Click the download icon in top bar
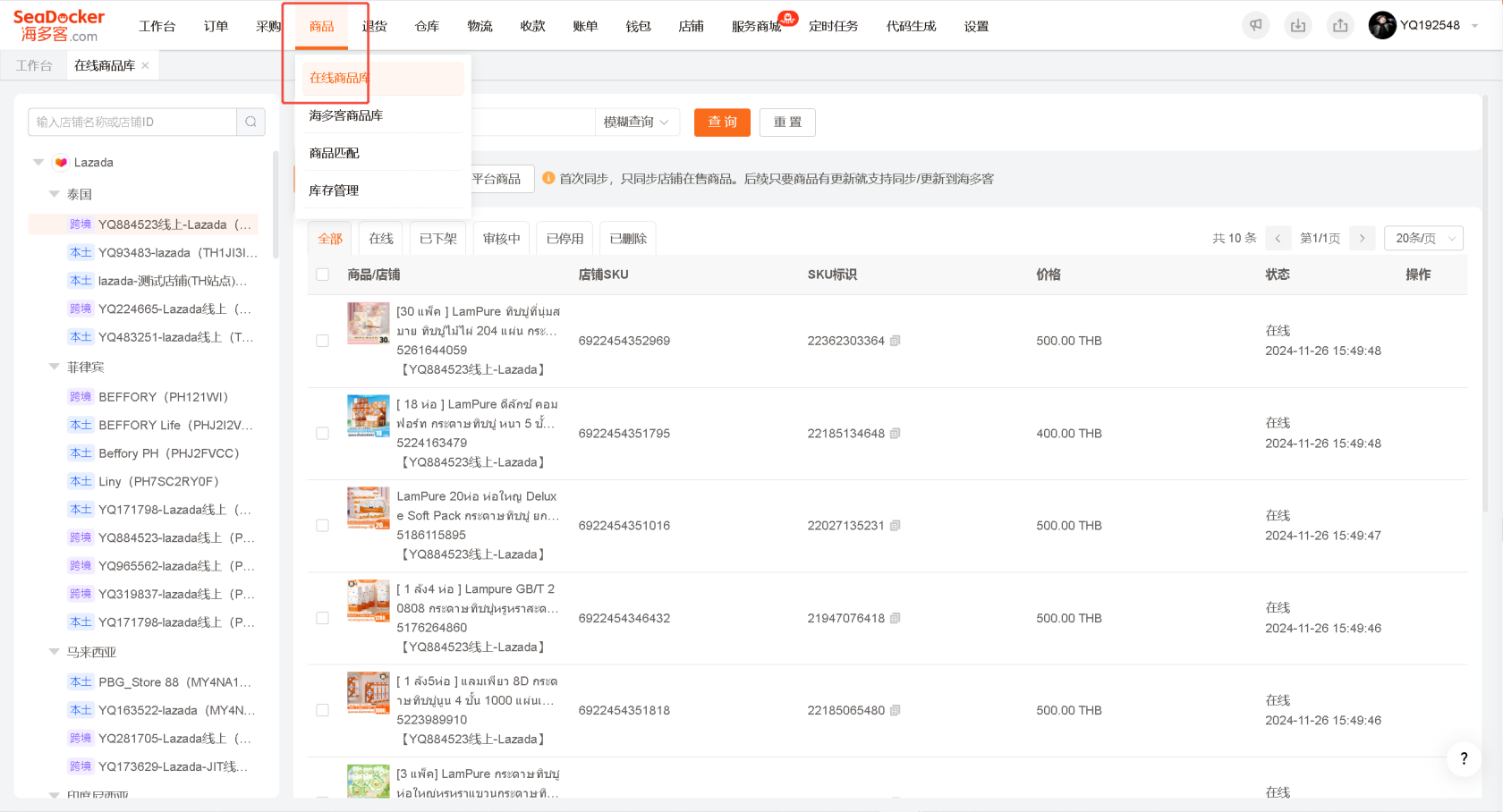 pyautogui.click(x=1298, y=25)
